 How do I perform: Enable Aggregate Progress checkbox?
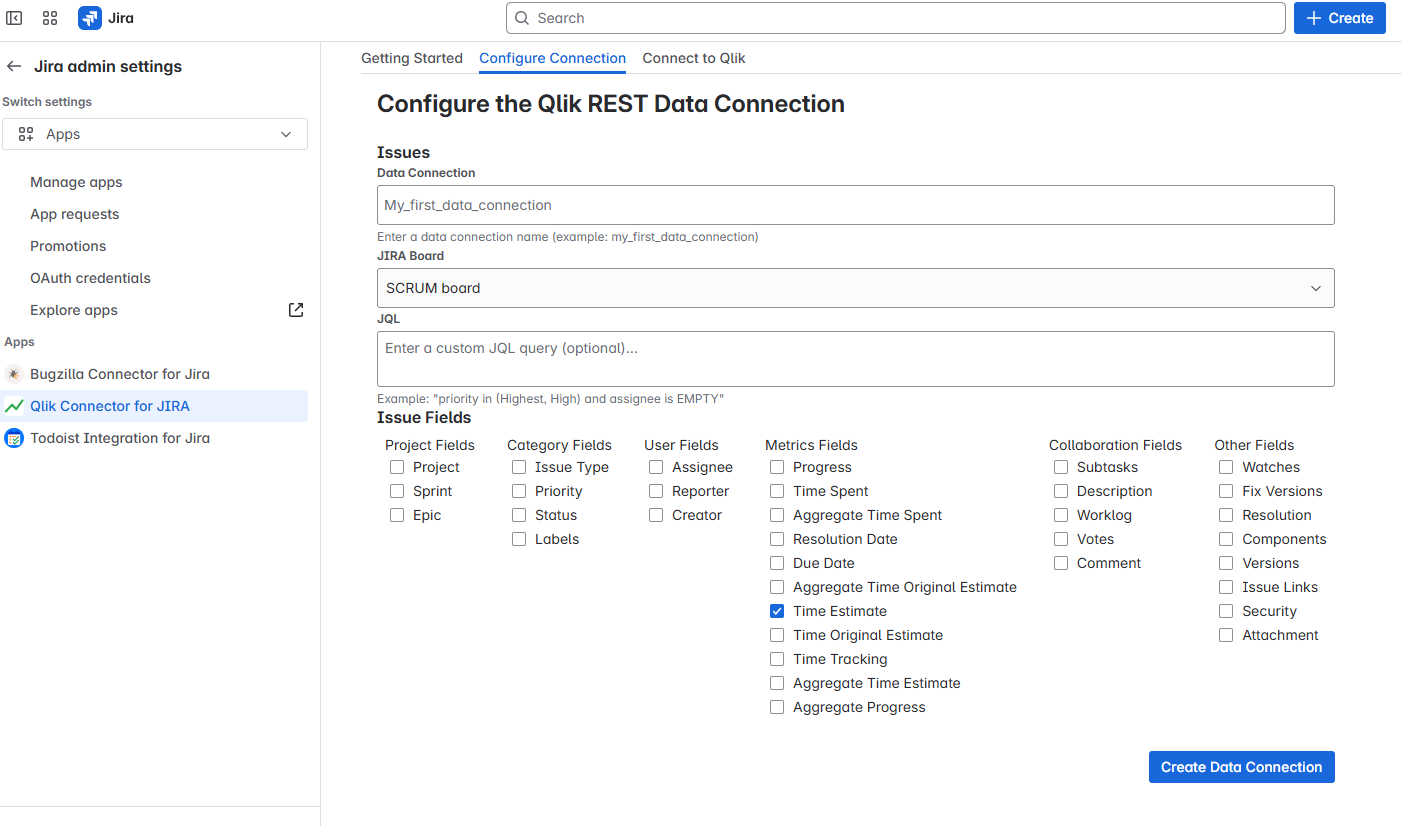point(777,707)
